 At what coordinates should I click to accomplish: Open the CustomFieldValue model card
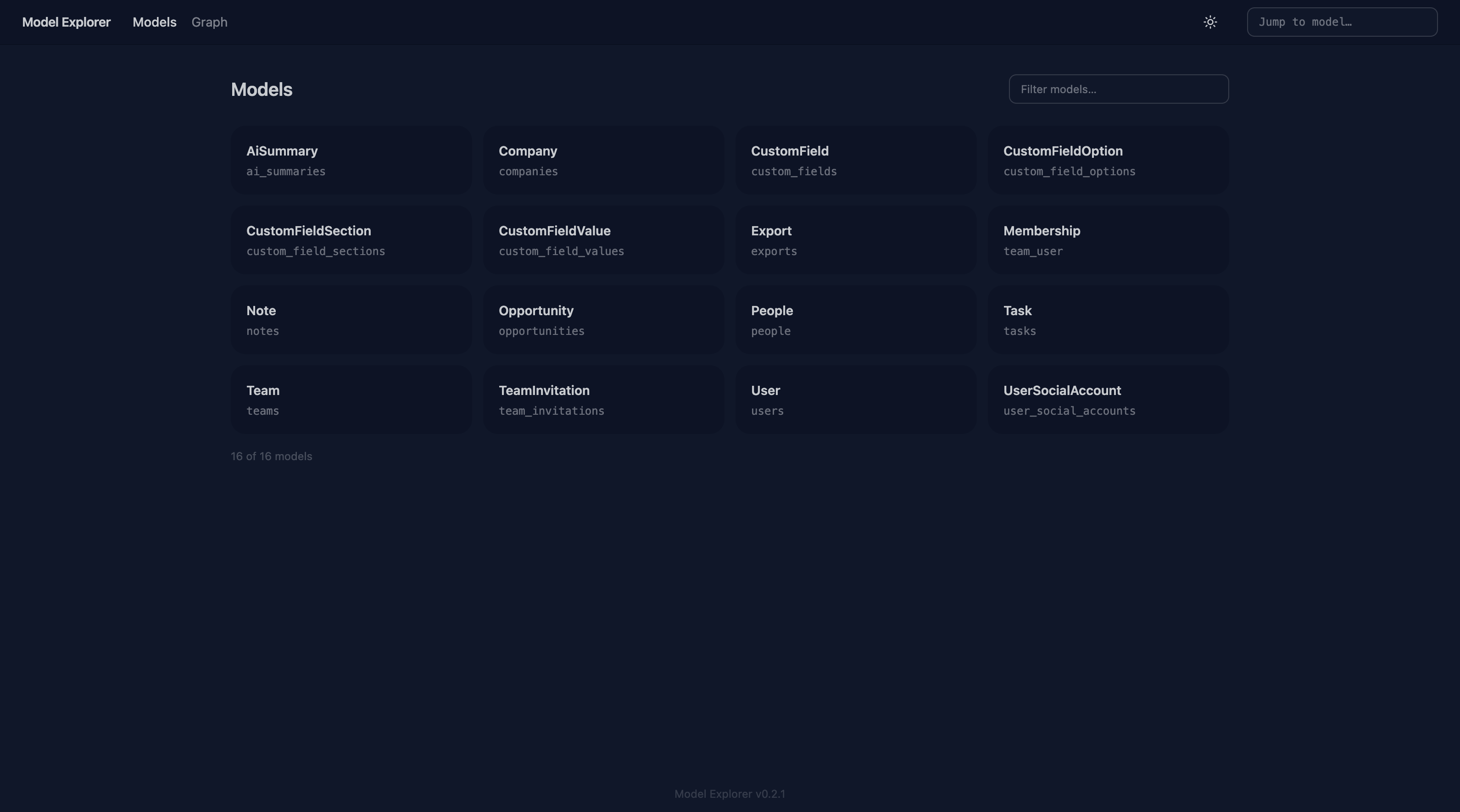point(603,239)
